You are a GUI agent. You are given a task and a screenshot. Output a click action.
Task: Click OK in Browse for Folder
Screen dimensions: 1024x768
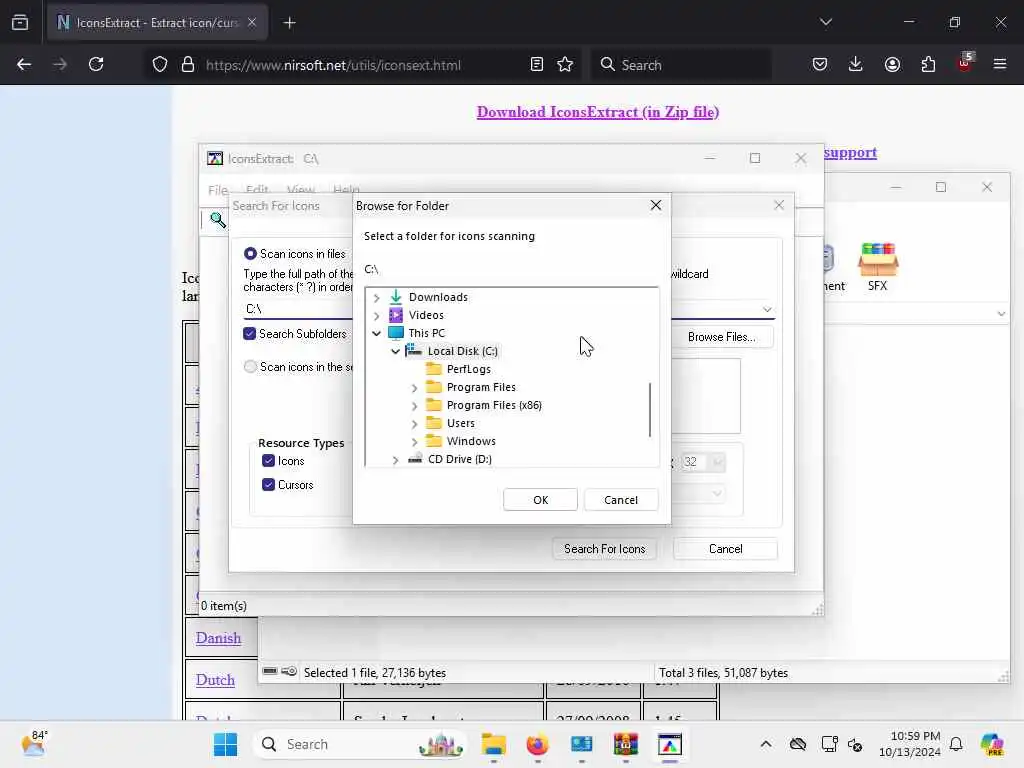point(540,500)
